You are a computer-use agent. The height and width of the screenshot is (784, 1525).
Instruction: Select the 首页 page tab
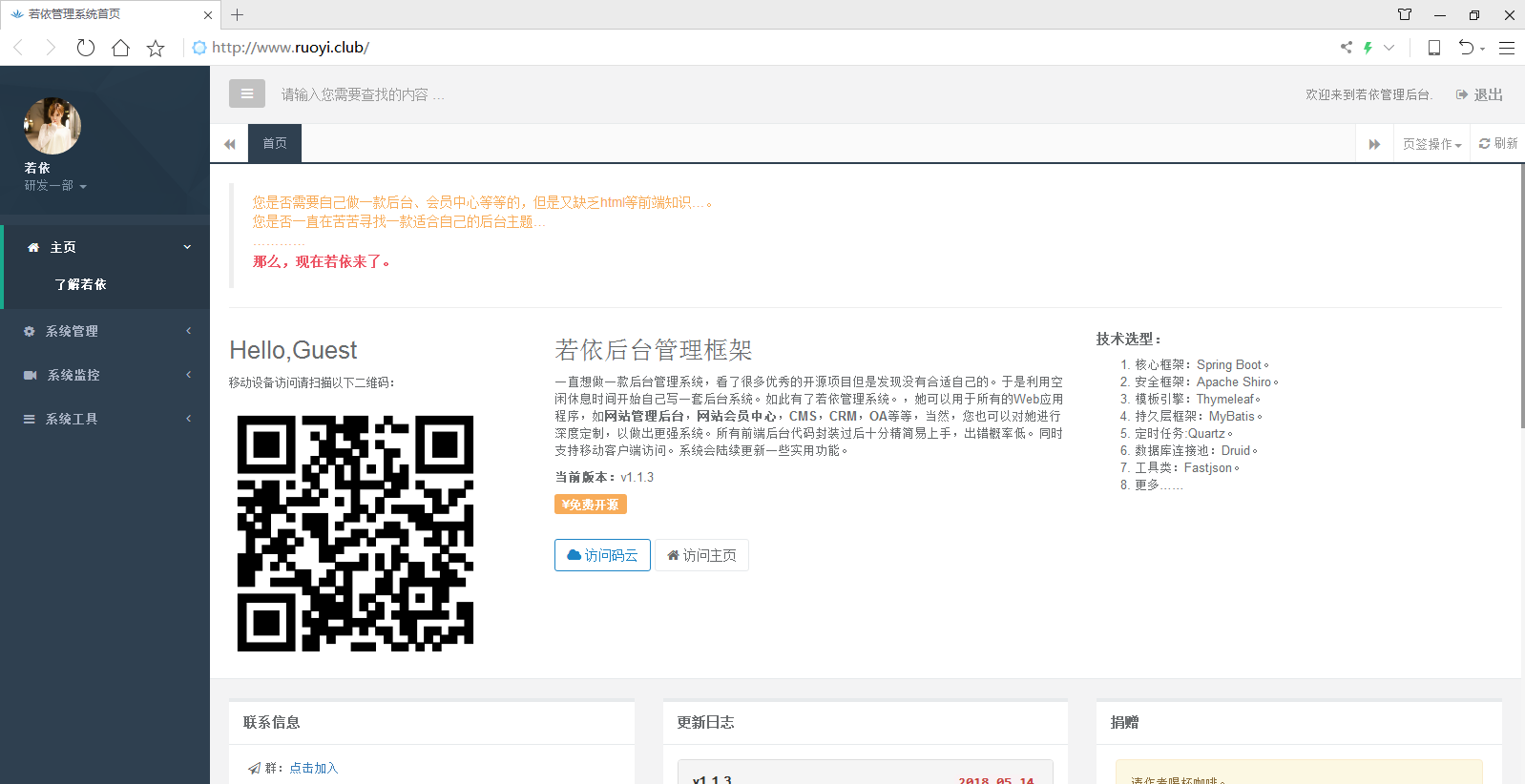[x=275, y=143]
